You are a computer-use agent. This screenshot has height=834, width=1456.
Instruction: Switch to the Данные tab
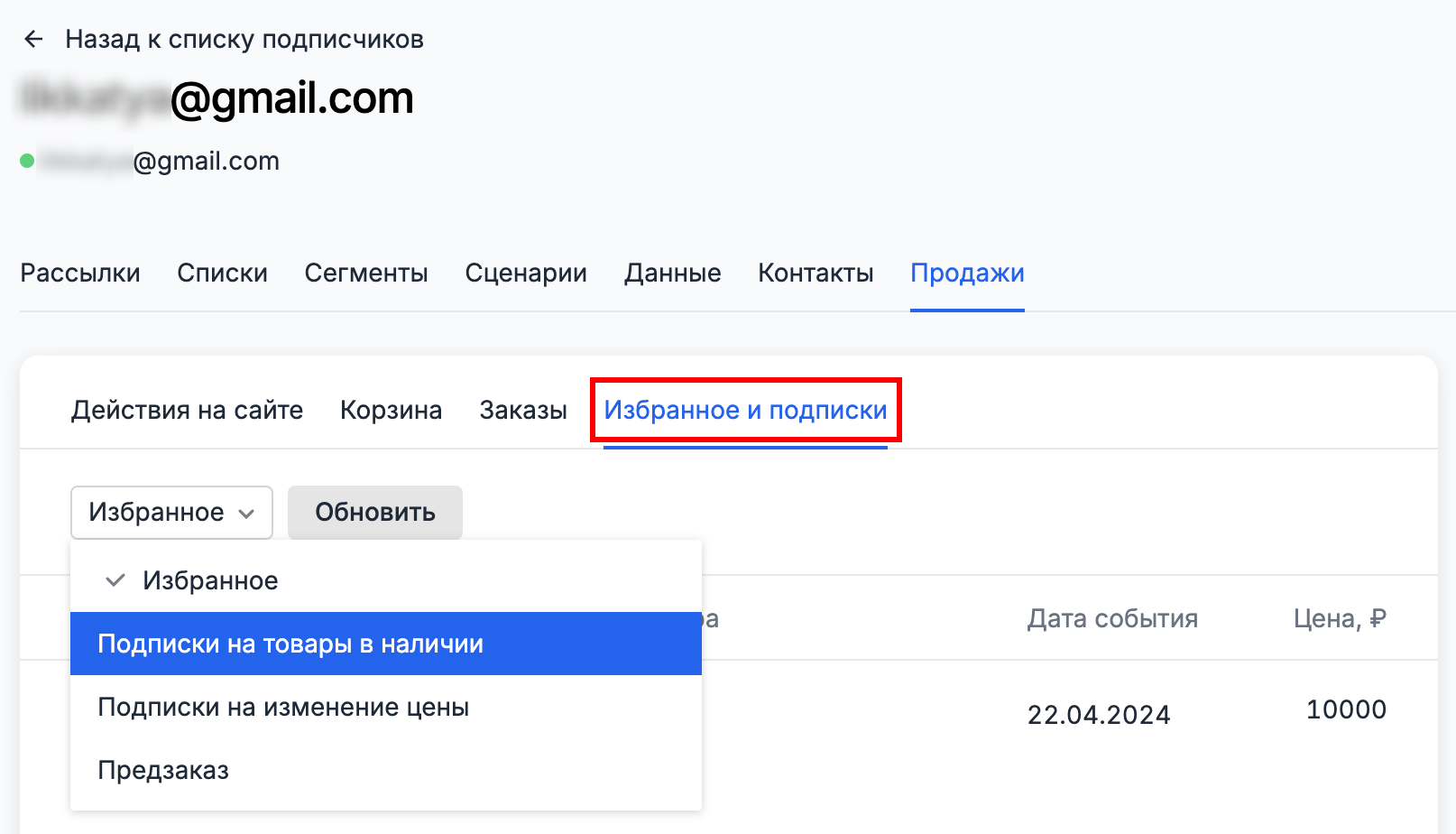[x=673, y=273]
